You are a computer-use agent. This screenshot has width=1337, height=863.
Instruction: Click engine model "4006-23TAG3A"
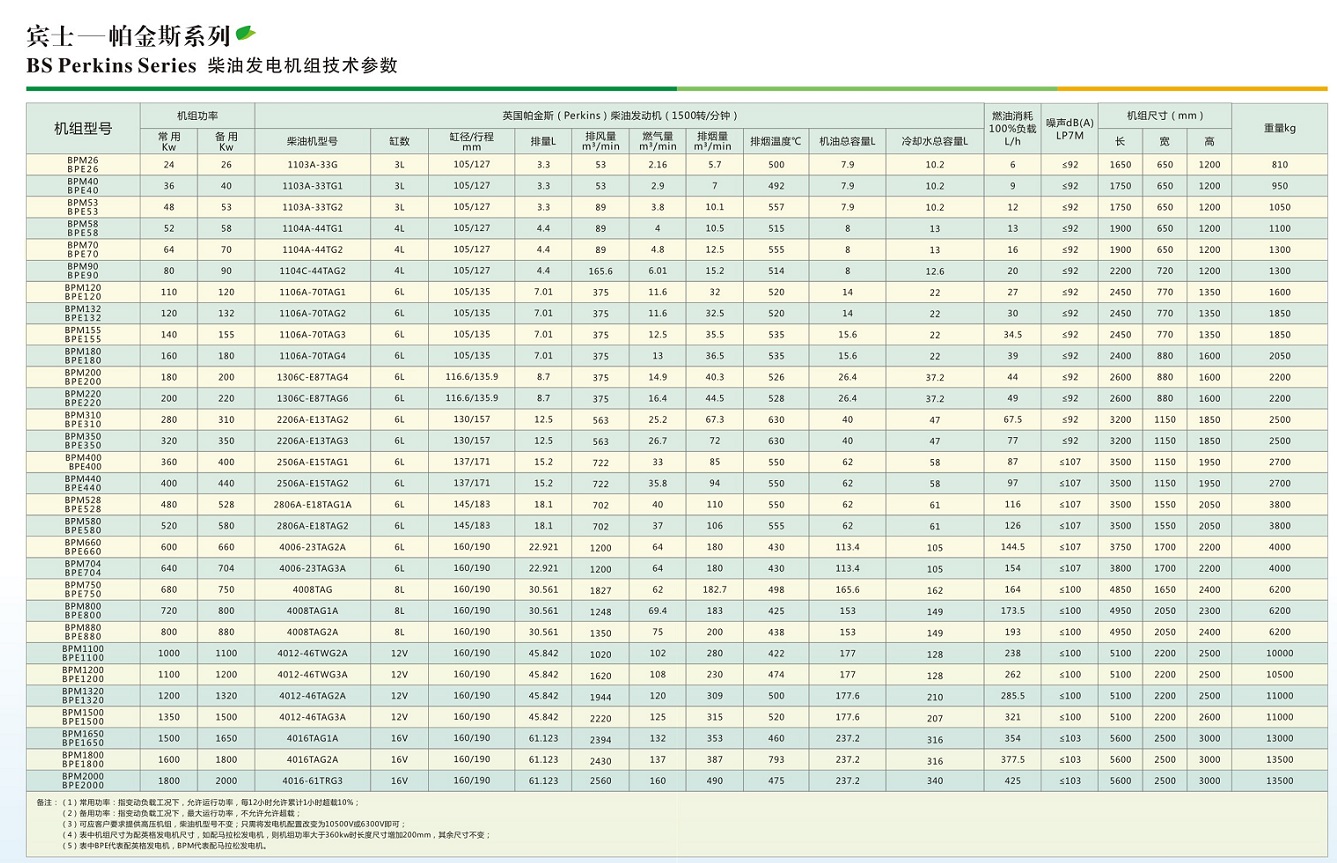point(312,568)
